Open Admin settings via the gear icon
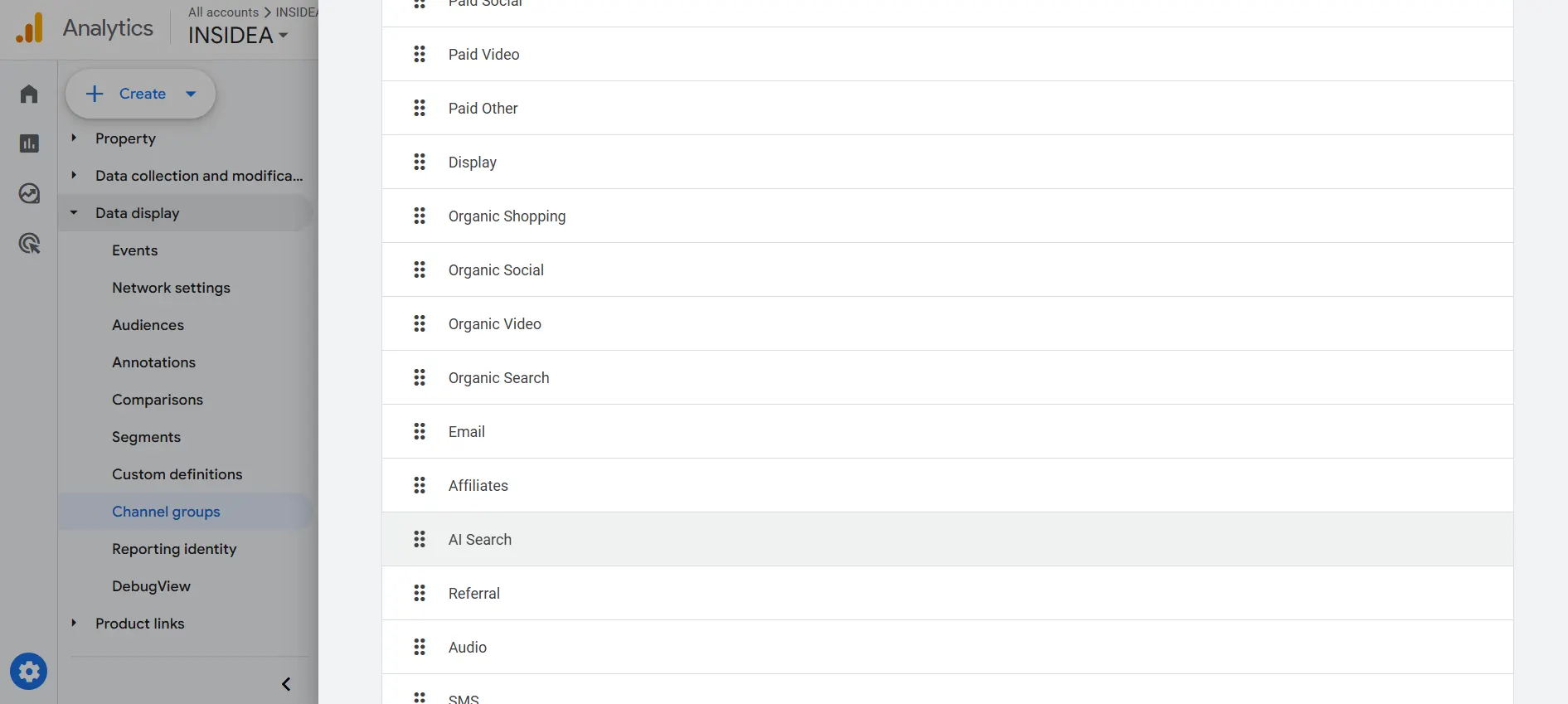Image resolution: width=1568 pixels, height=704 pixels. [28, 672]
